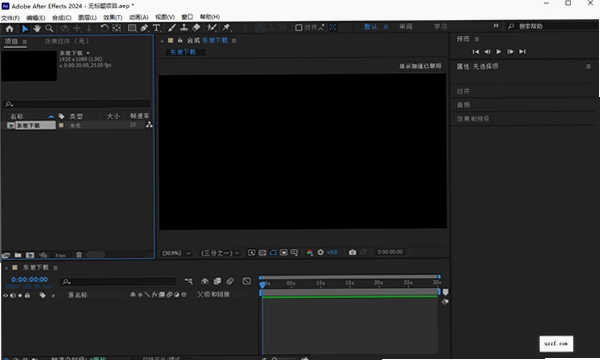600x360 pixels.
Task: Open the composition viewer panel menu
Action: [x=234, y=41]
